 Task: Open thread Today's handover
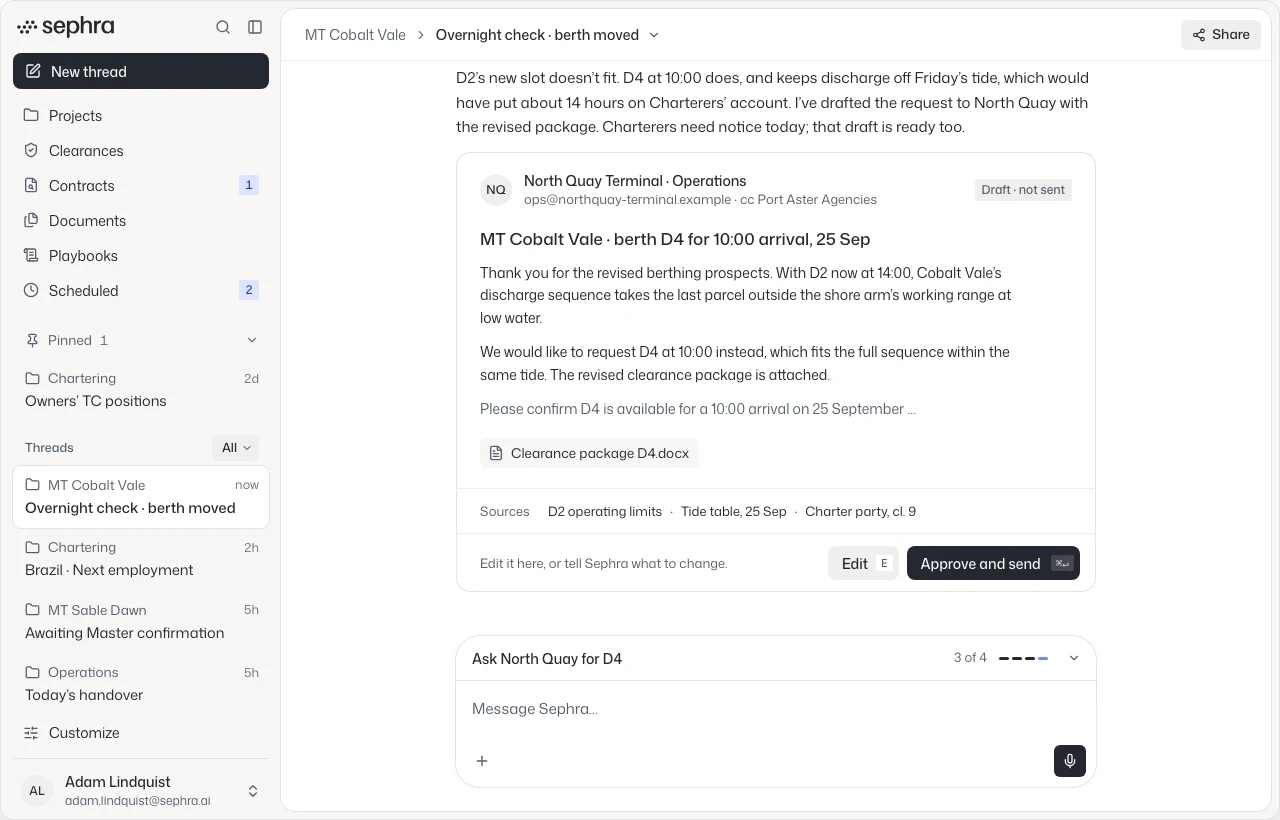[141, 684]
